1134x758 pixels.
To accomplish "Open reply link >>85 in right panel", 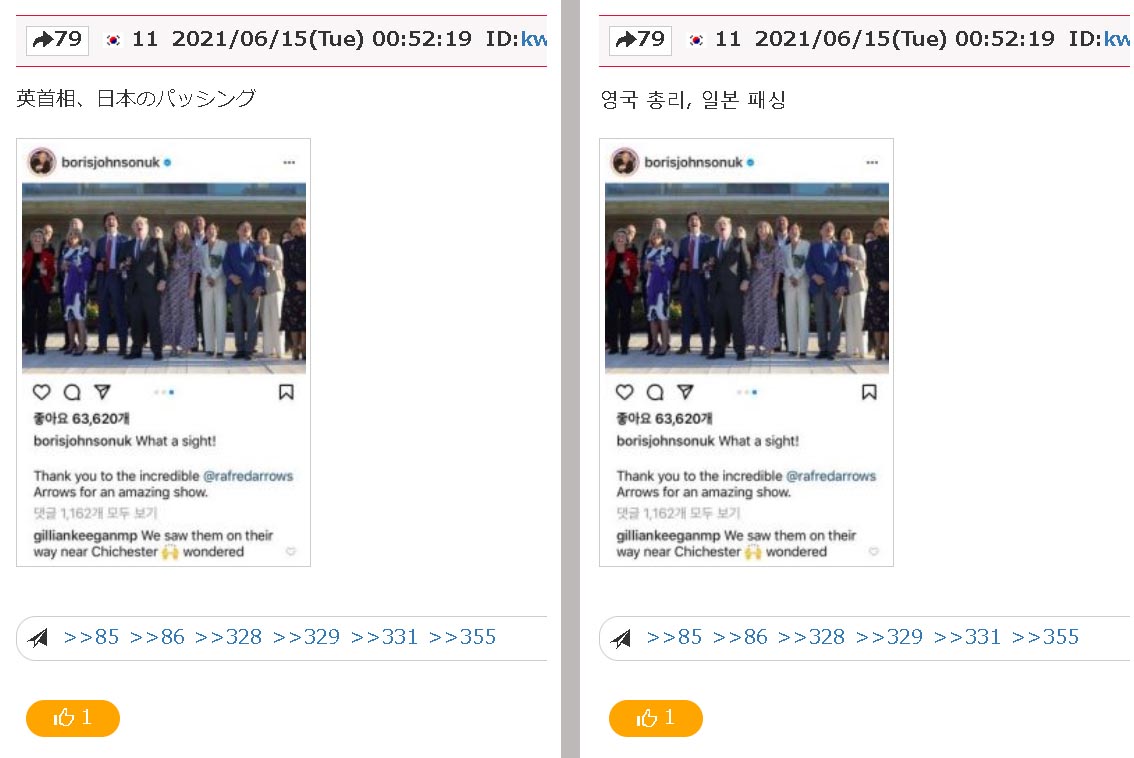I will 674,637.
